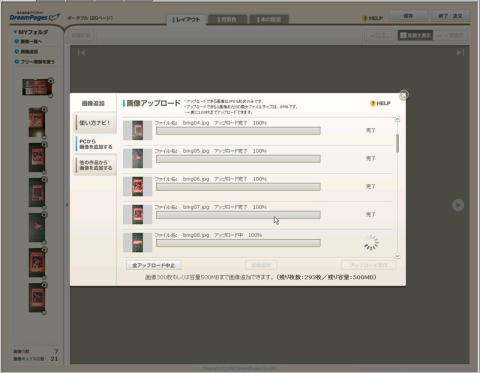This screenshot has height=373, width=480.
Task: Open 画像一覧へ in the sidebar
Action: coord(29,41)
